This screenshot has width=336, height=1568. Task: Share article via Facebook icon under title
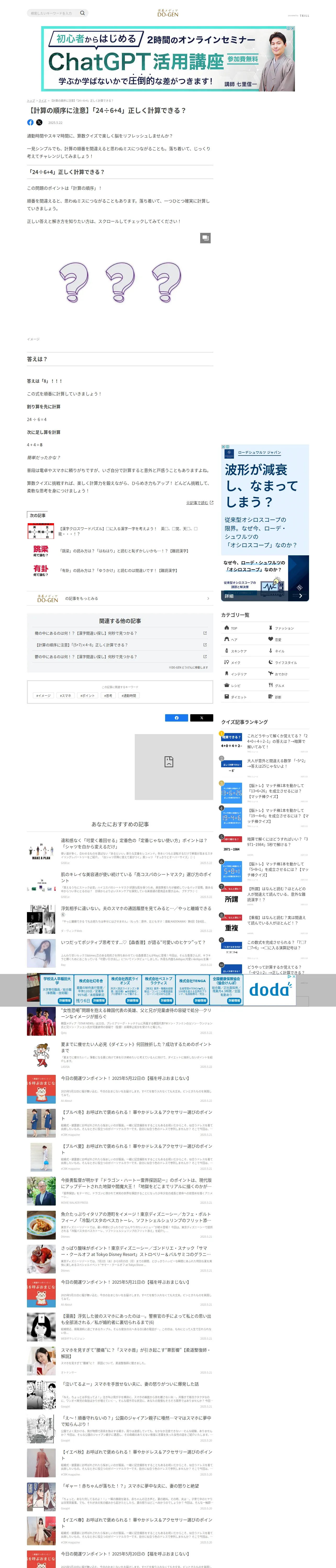[x=31, y=122]
